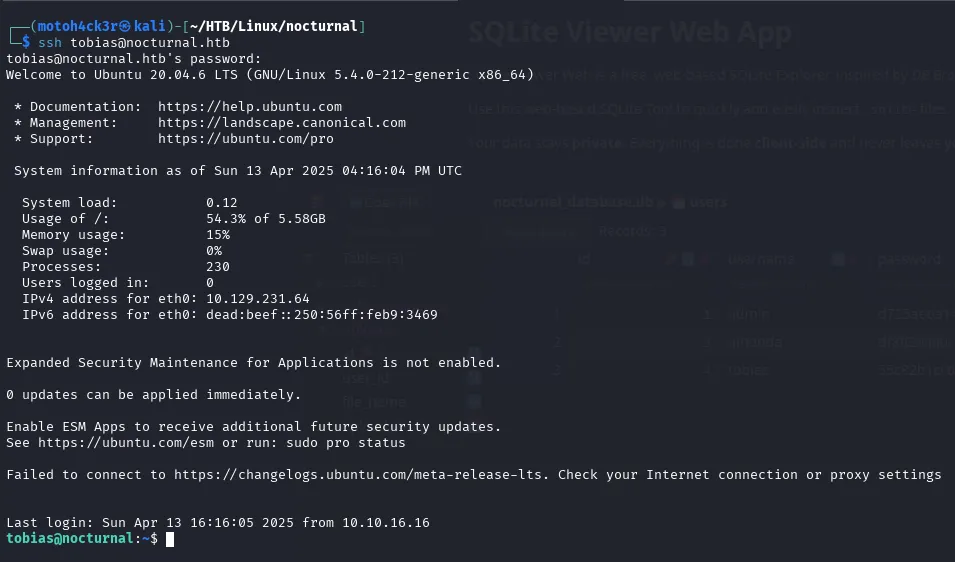Click the terminal block cursor
The image size is (955, 562).
tap(170, 539)
